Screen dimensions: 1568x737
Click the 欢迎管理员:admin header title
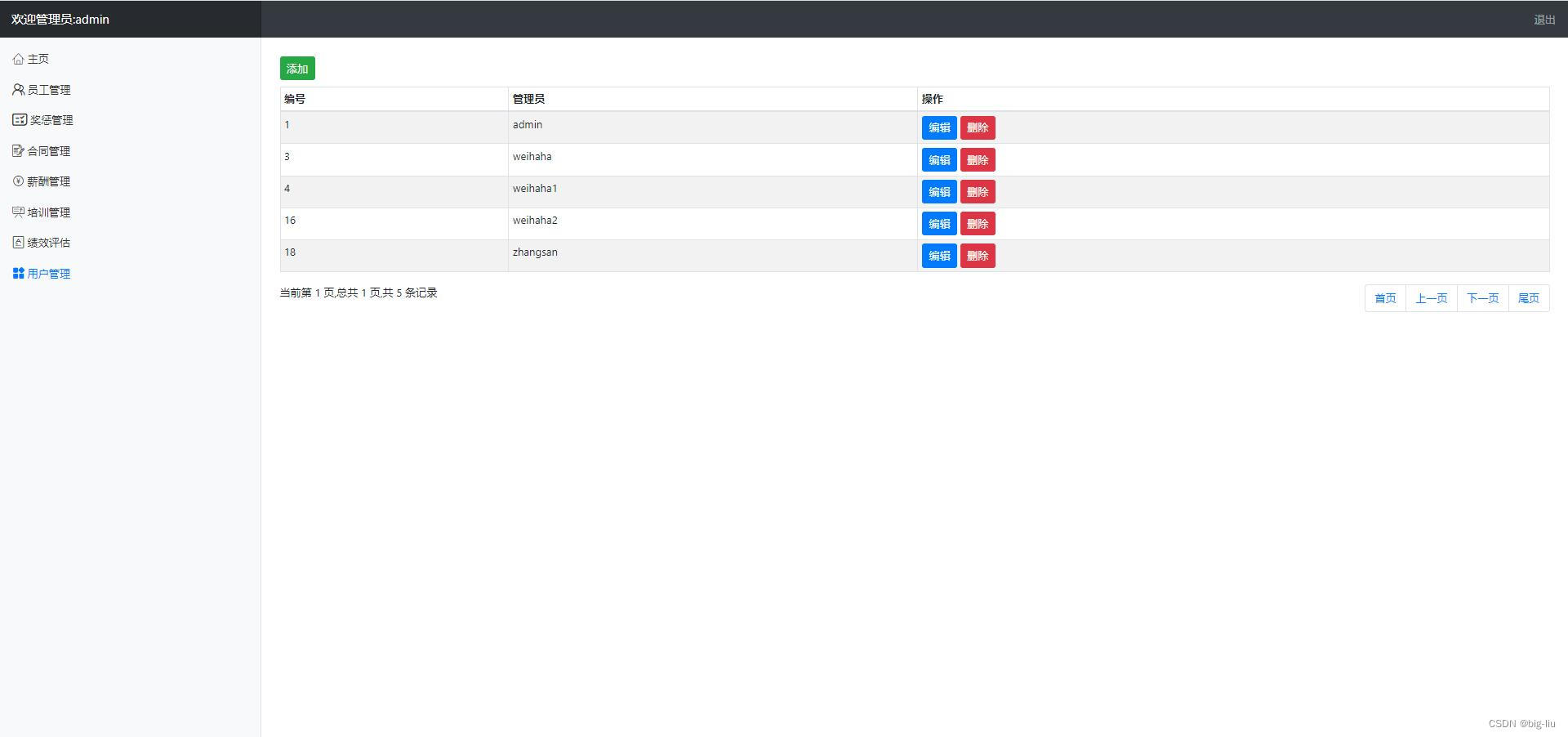(60, 19)
